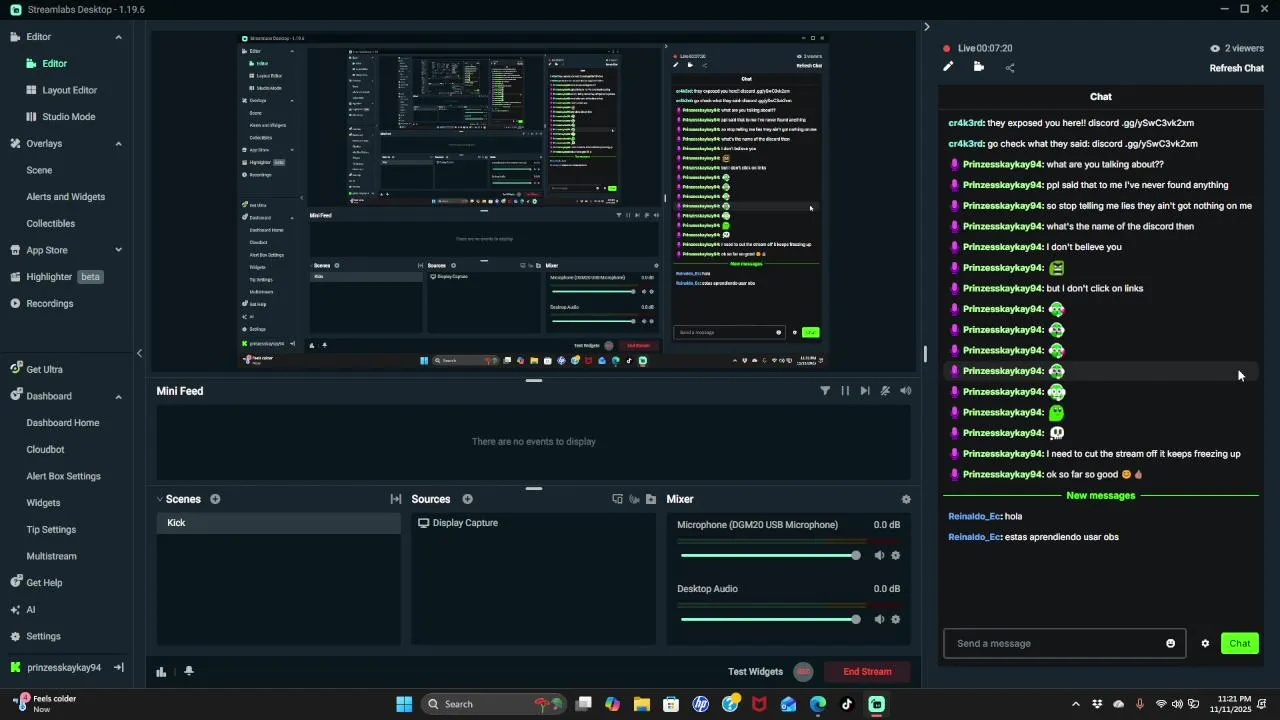Open the Mini Feed filter funnel icon

coord(825,391)
